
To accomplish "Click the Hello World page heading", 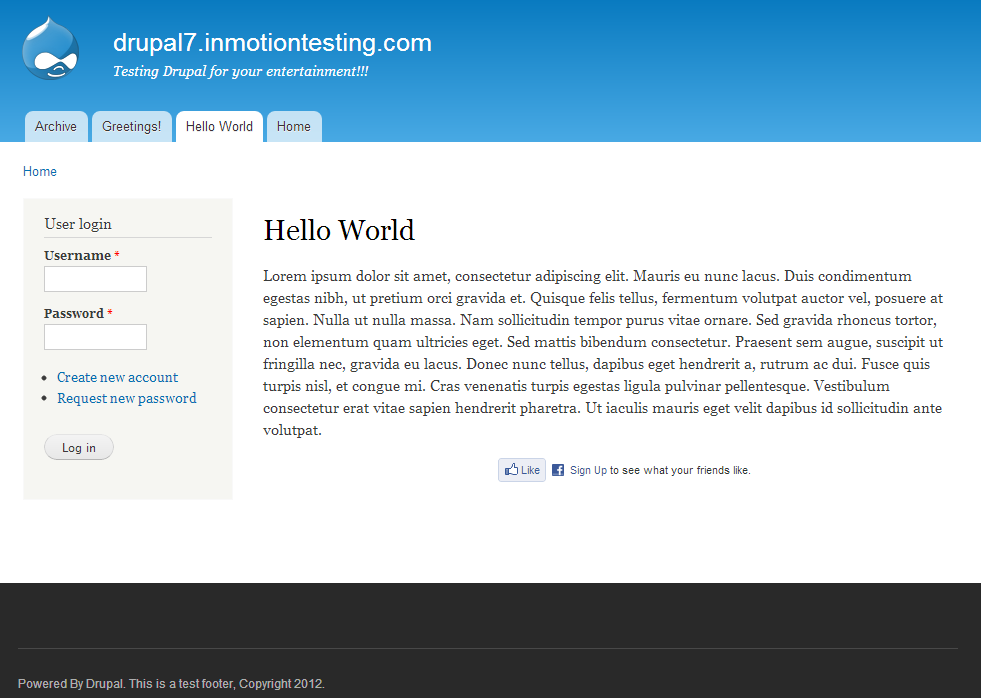I will (x=339, y=231).
